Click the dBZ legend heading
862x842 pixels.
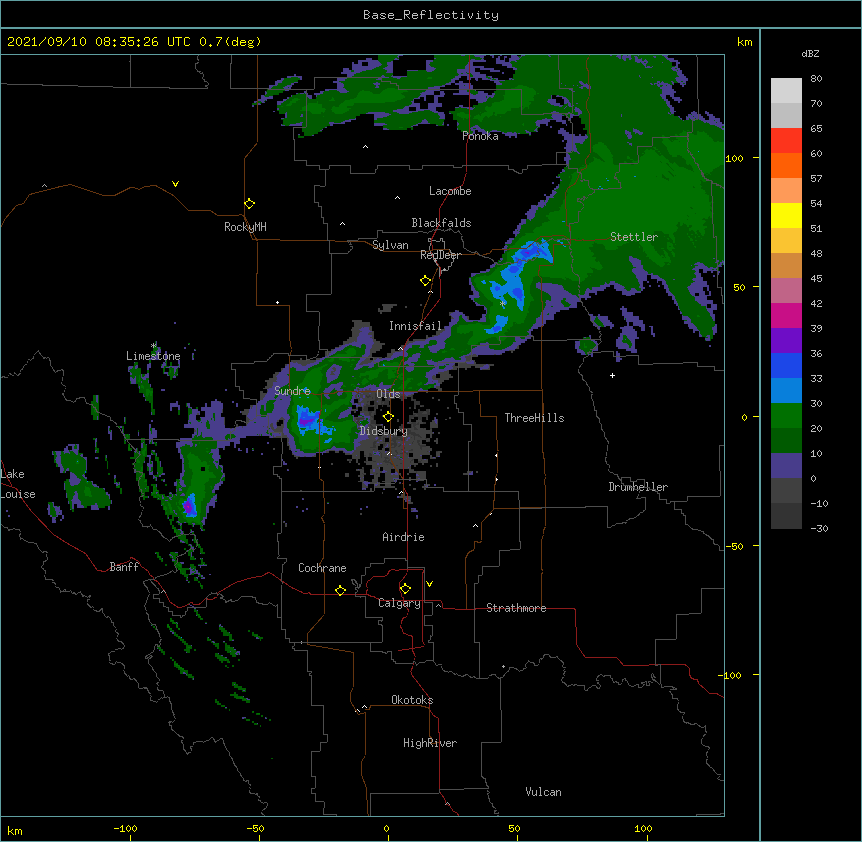(810, 54)
